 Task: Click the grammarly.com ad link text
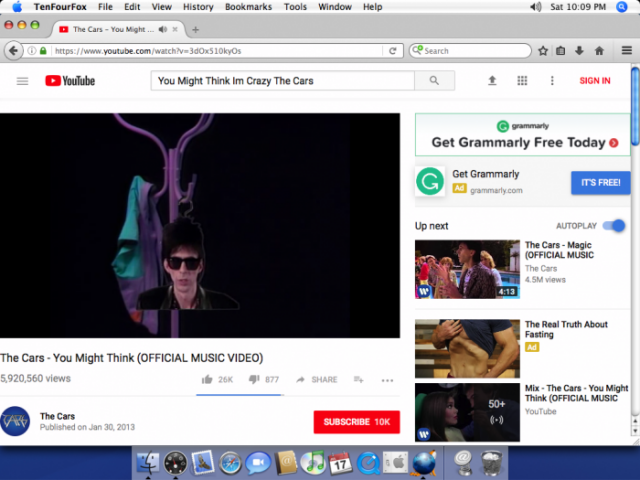[x=496, y=190]
